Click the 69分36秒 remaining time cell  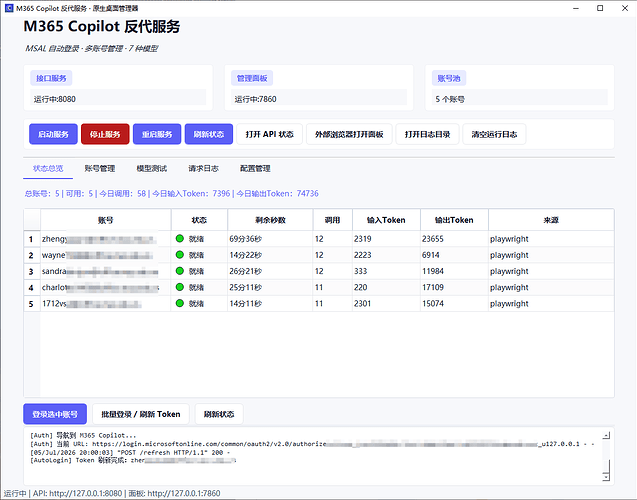click(x=270, y=239)
